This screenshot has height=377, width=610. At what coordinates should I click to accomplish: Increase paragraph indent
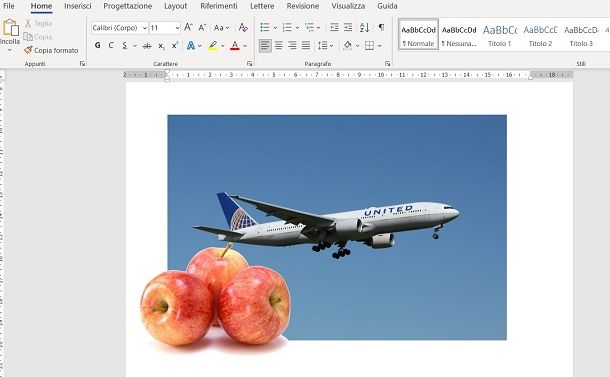pyautogui.click(x=348, y=27)
